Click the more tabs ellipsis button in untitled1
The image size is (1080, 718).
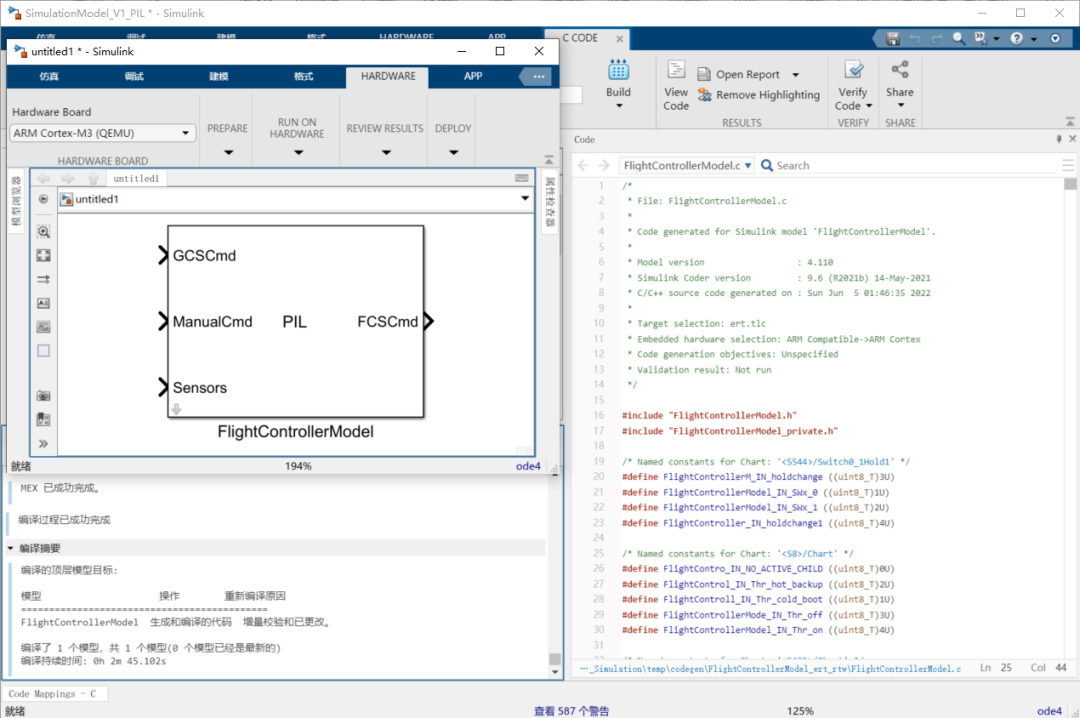pyautogui.click(x=538, y=76)
